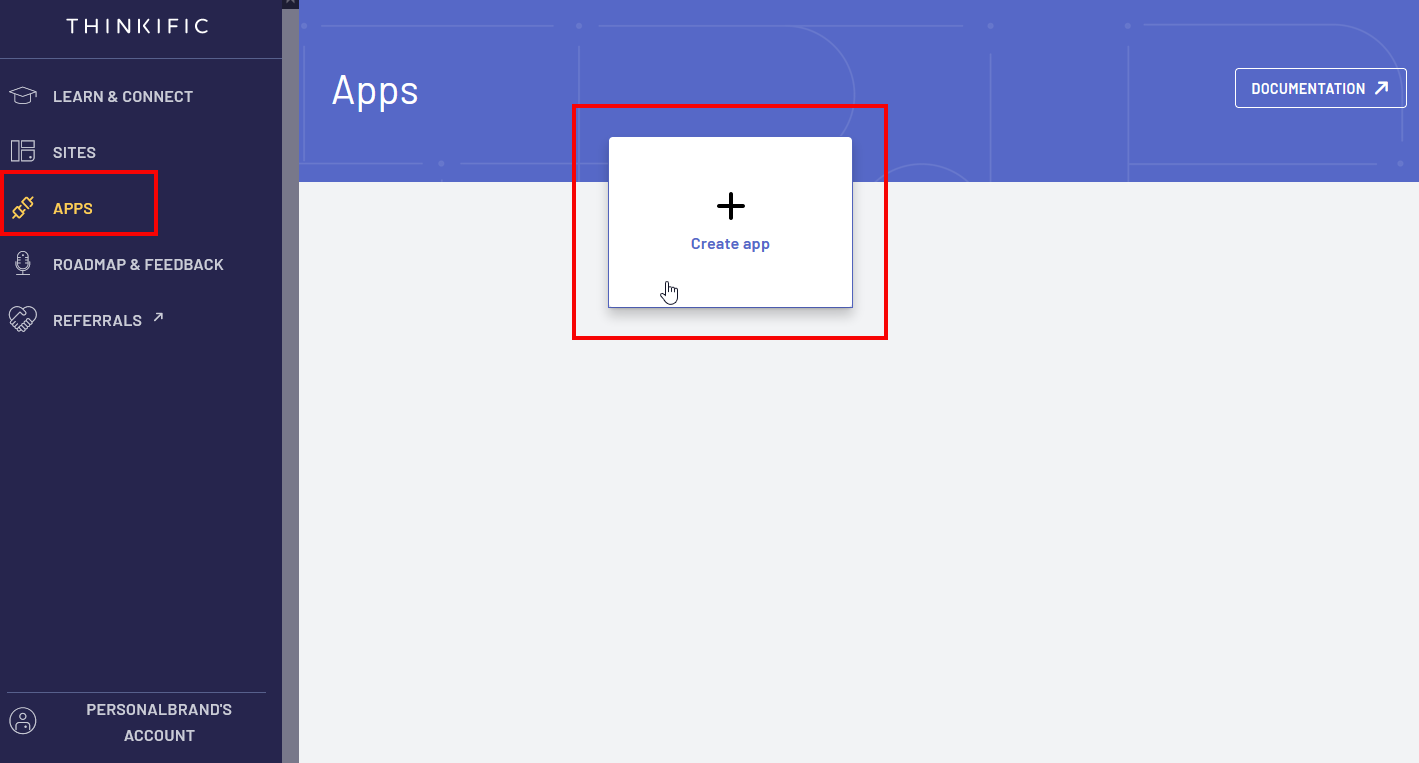The width and height of the screenshot is (1419, 763).
Task: Click the yellow plug Apps icon
Action: click(23, 208)
